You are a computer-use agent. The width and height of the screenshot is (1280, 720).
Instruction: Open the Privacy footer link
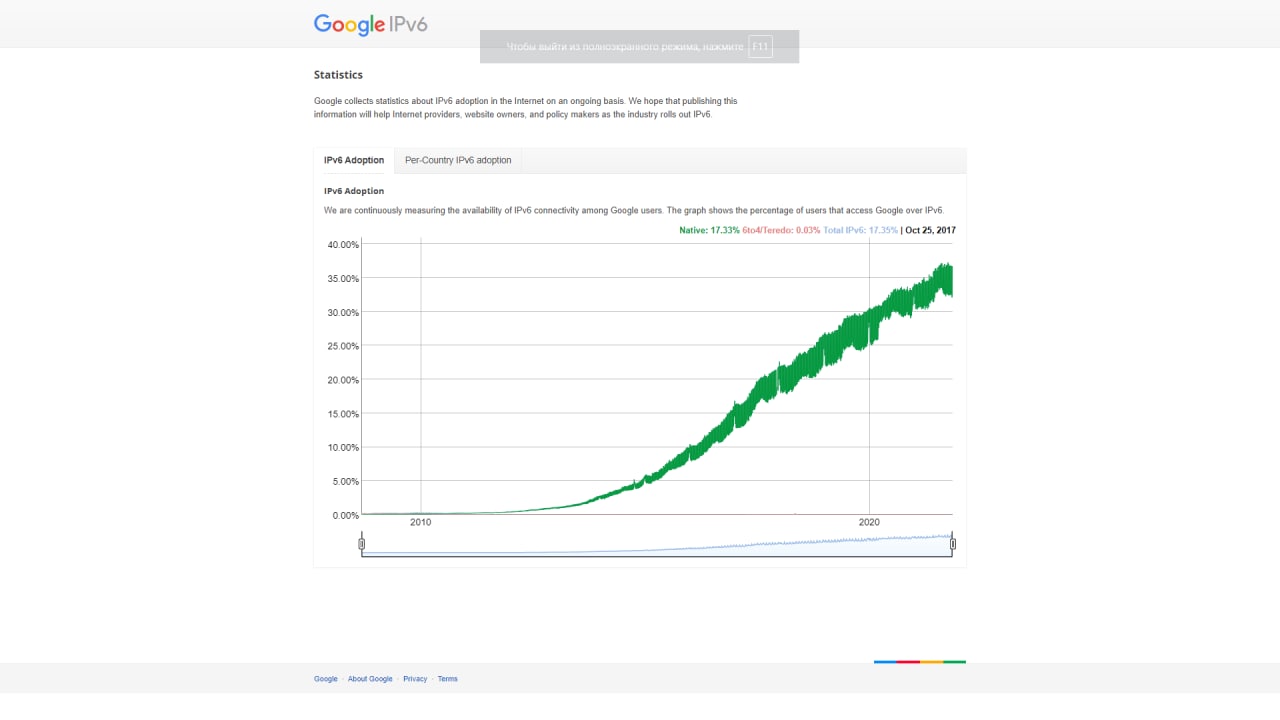pos(415,679)
